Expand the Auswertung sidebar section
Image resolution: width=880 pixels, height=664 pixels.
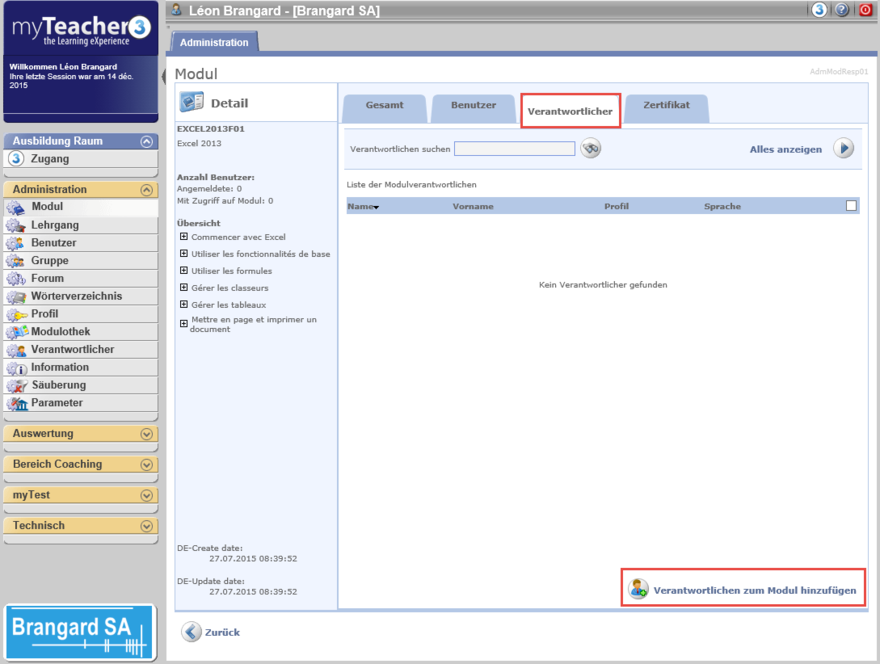(x=147, y=434)
